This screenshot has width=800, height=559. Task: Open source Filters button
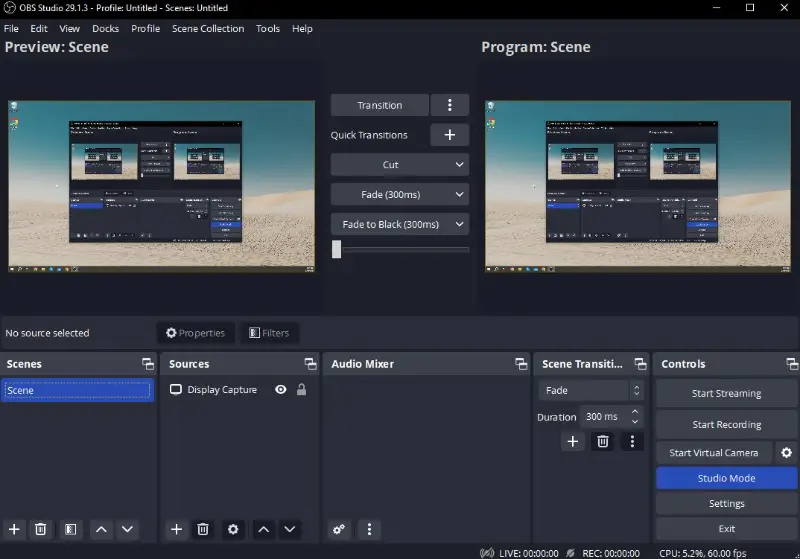pos(269,333)
